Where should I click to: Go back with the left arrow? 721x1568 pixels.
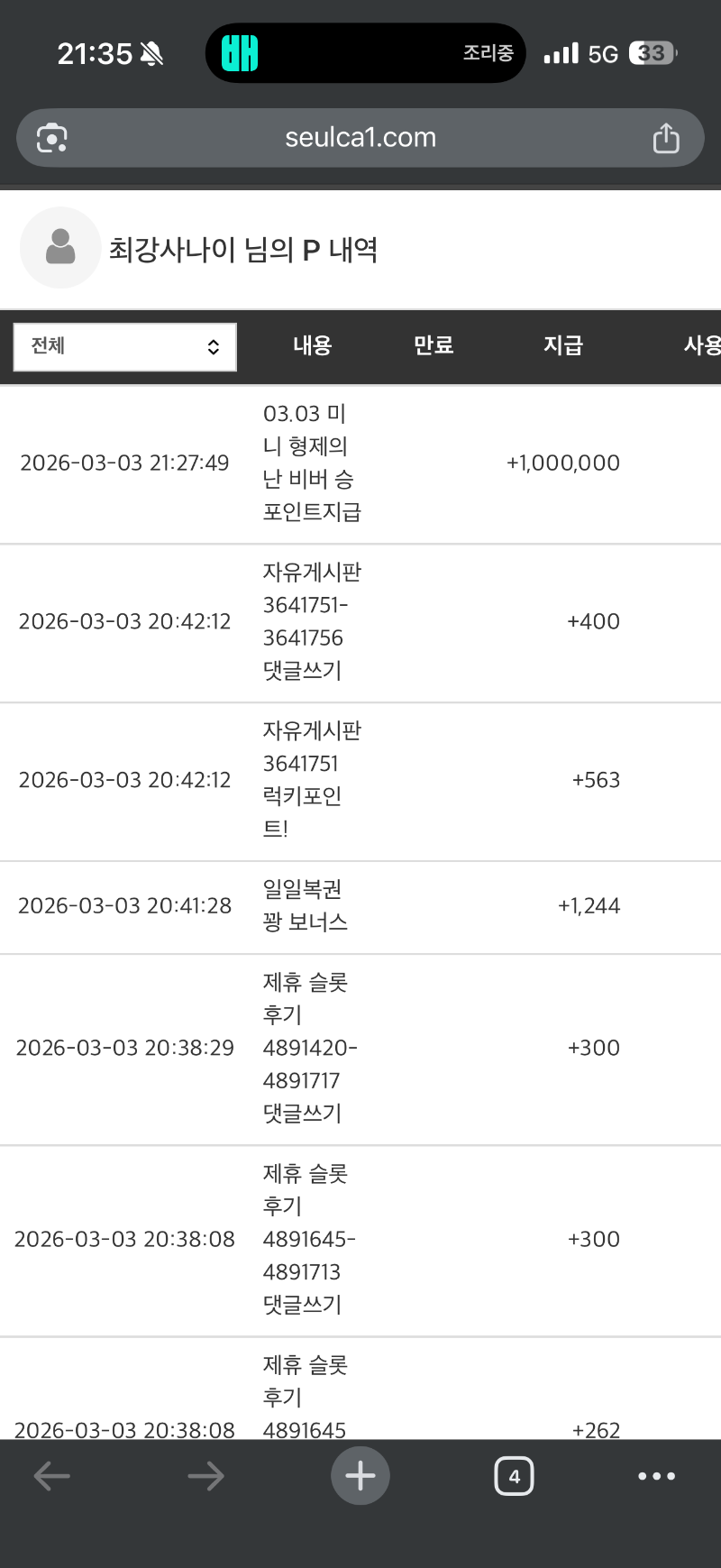51,1476
